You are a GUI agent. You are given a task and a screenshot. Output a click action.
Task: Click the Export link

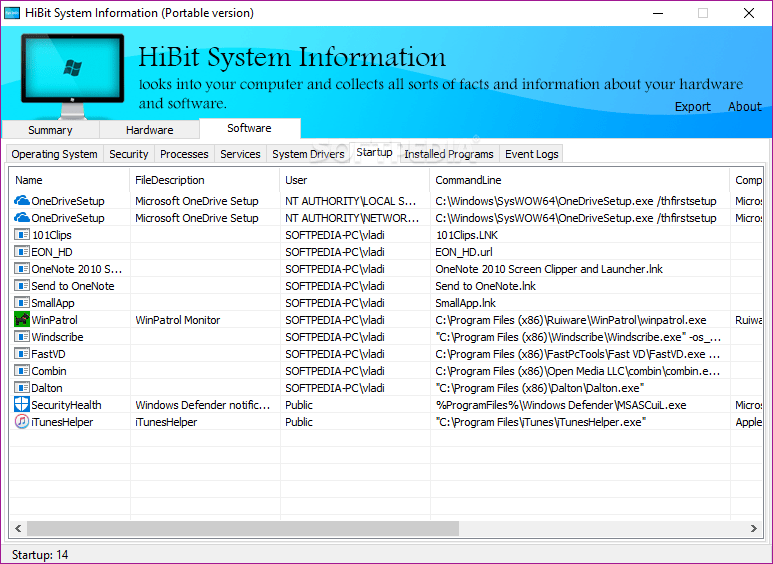pos(693,106)
